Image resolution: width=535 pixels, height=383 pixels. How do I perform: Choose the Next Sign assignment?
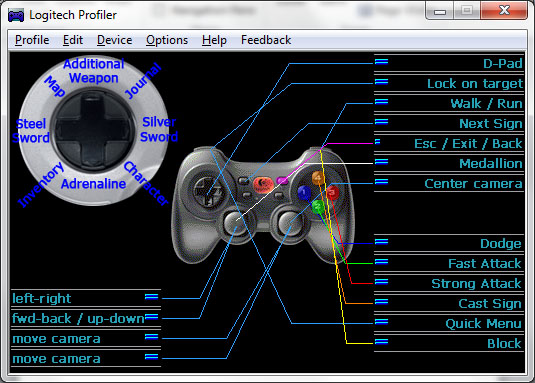(x=490, y=123)
